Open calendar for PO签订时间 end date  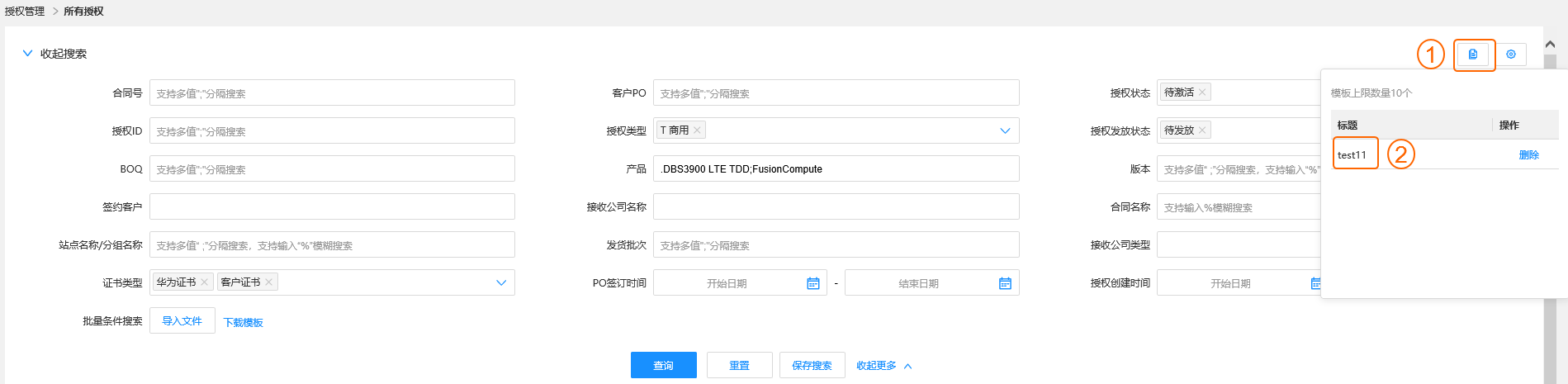point(1005,283)
